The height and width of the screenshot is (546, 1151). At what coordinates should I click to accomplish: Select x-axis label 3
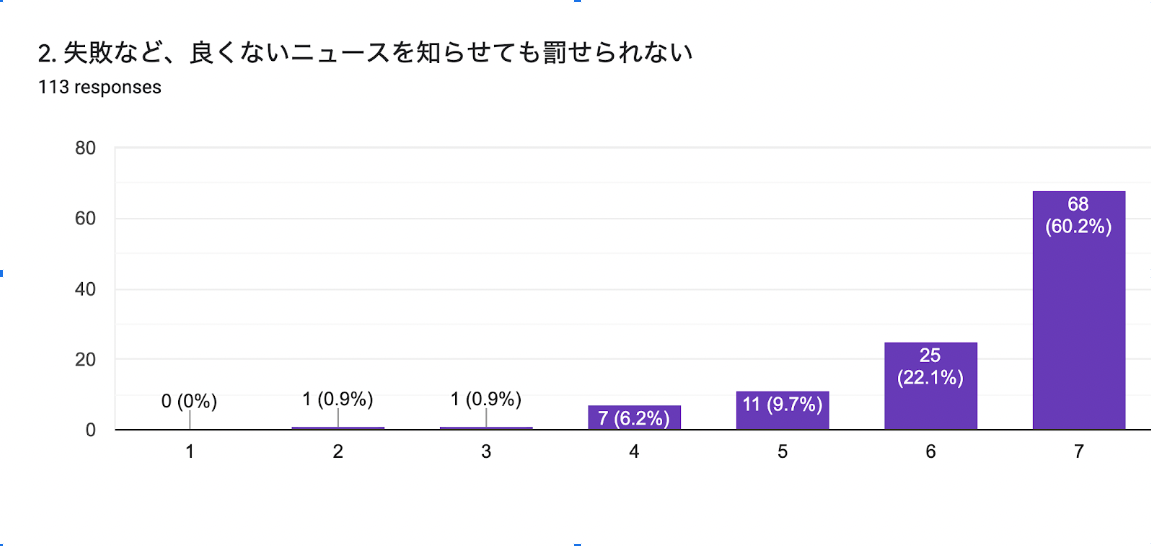pyautogui.click(x=486, y=452)
